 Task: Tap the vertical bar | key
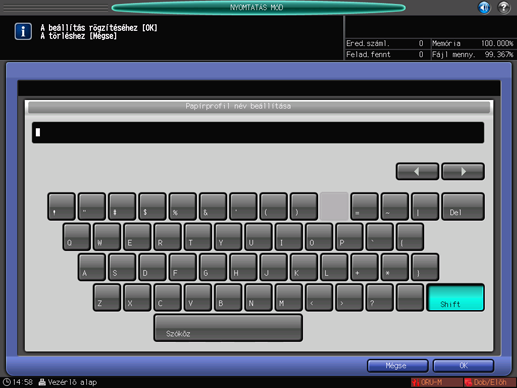click(x=425, y=206)
